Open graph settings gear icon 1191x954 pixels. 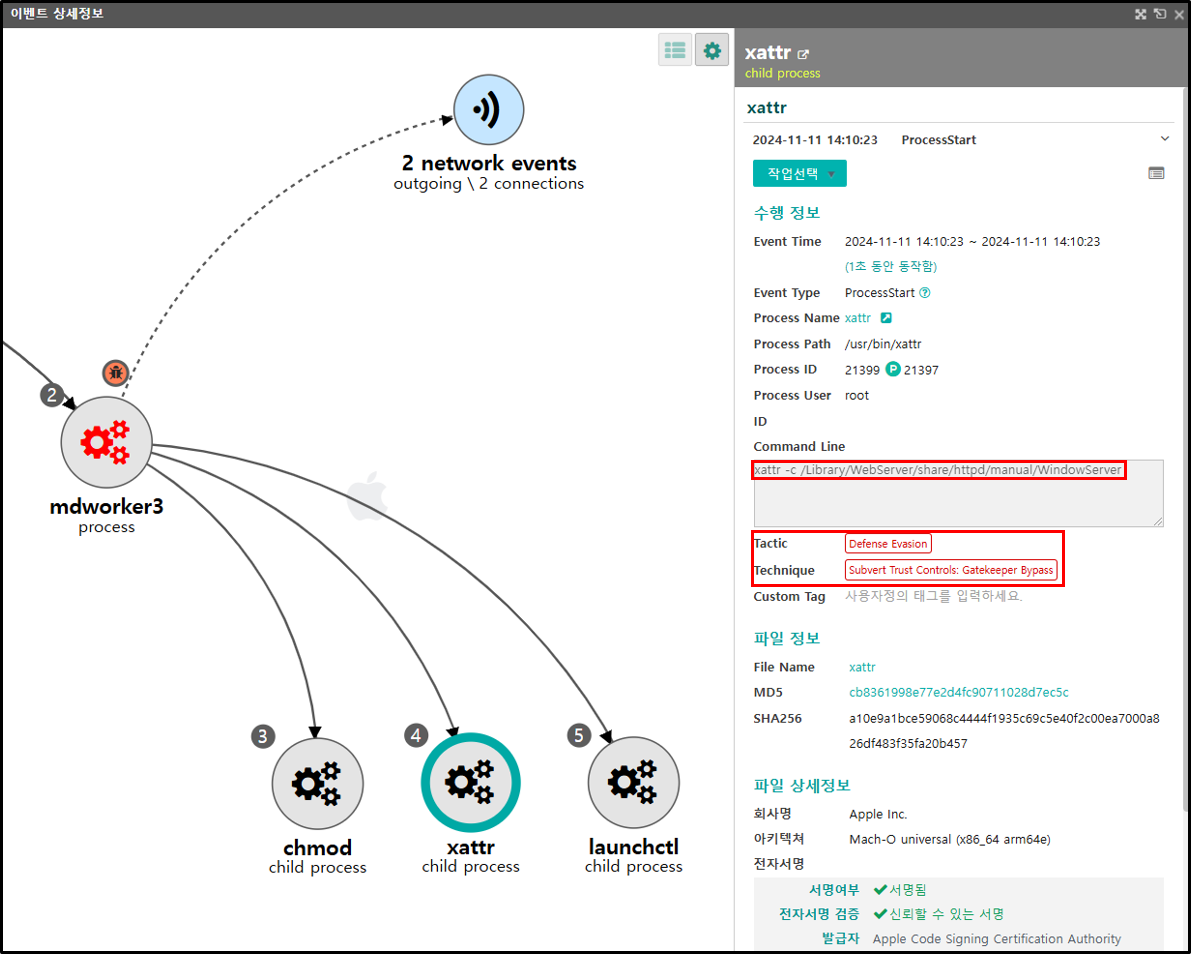pos(712,50)
